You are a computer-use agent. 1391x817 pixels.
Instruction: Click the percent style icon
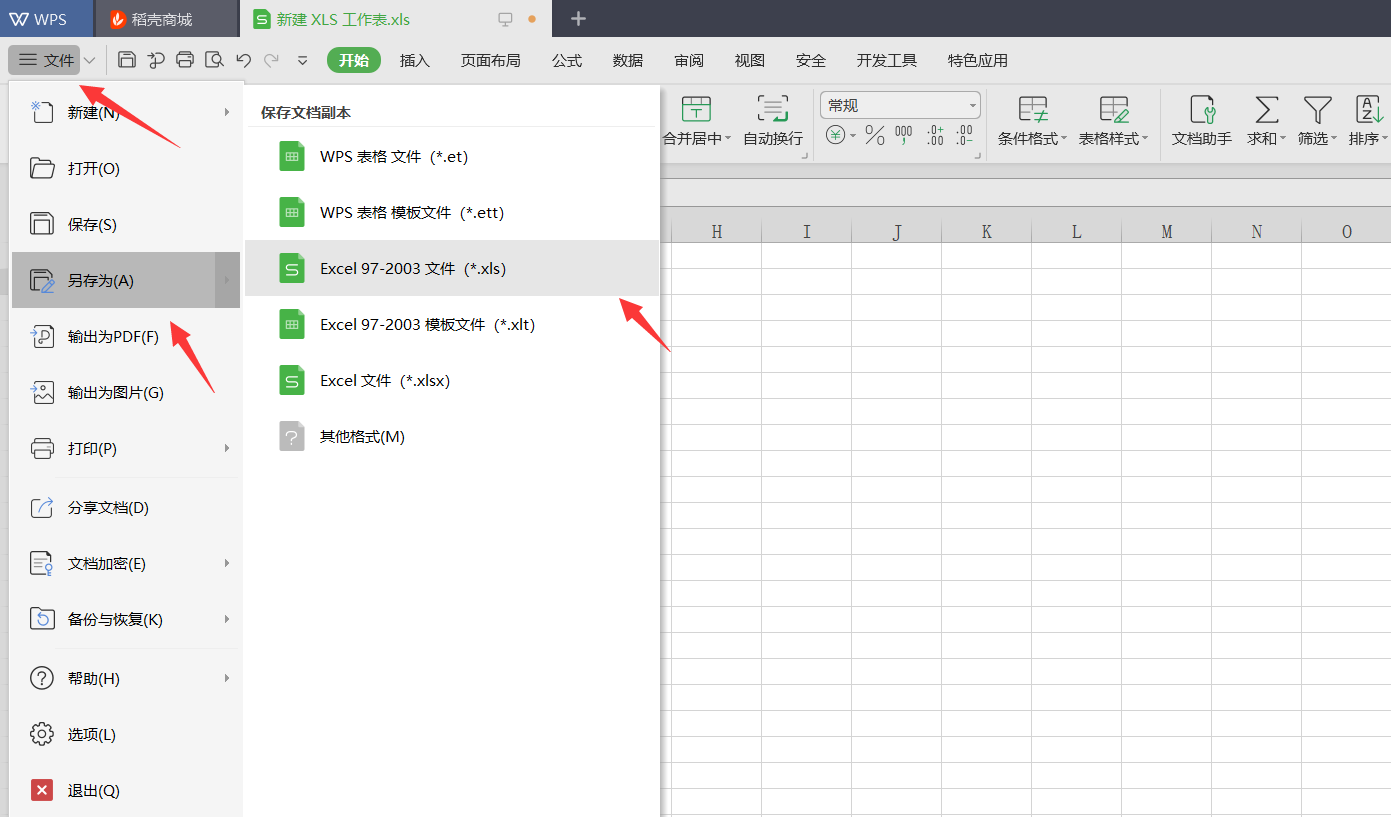[875, 135]
